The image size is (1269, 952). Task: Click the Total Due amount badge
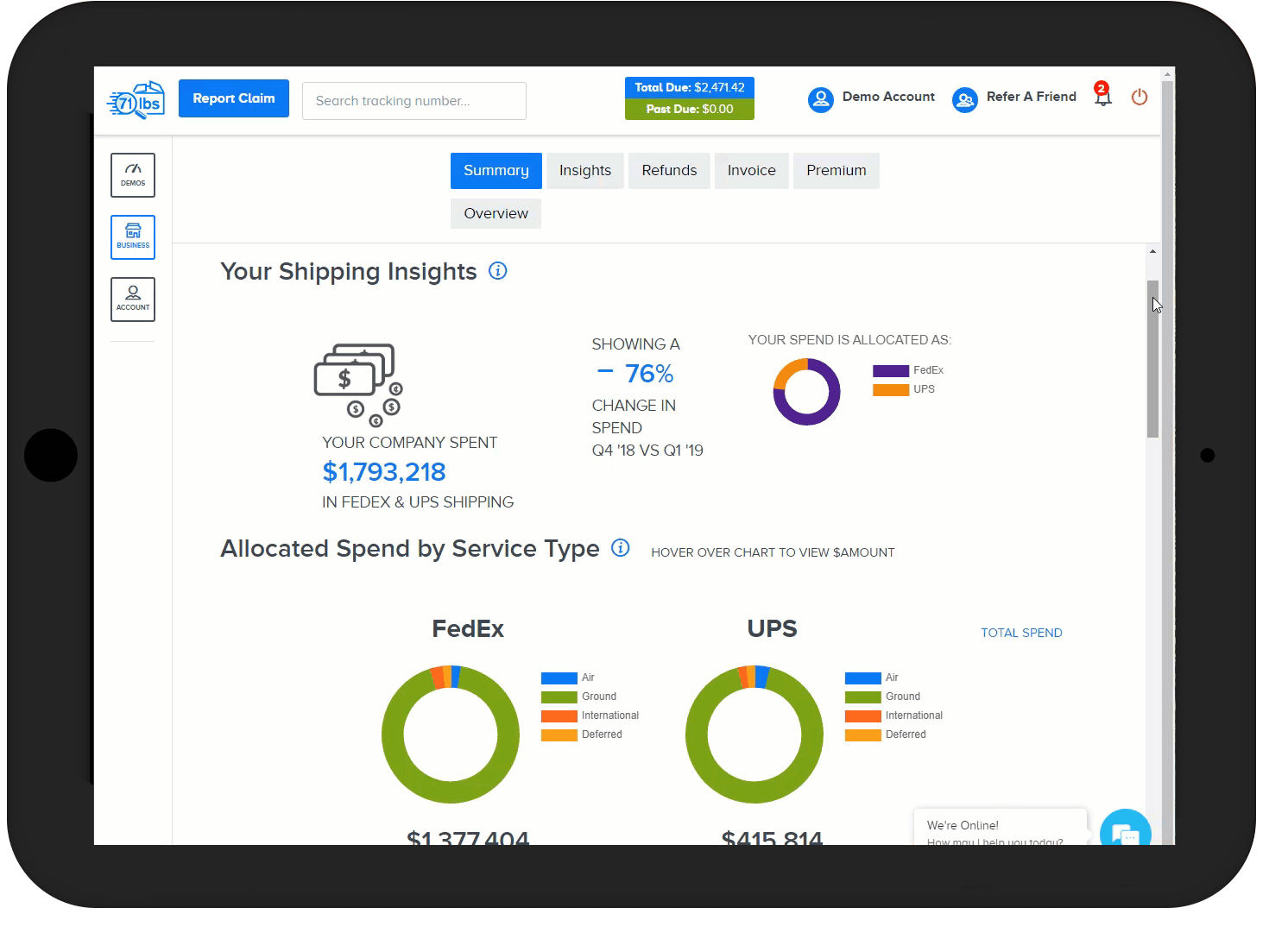690,87
